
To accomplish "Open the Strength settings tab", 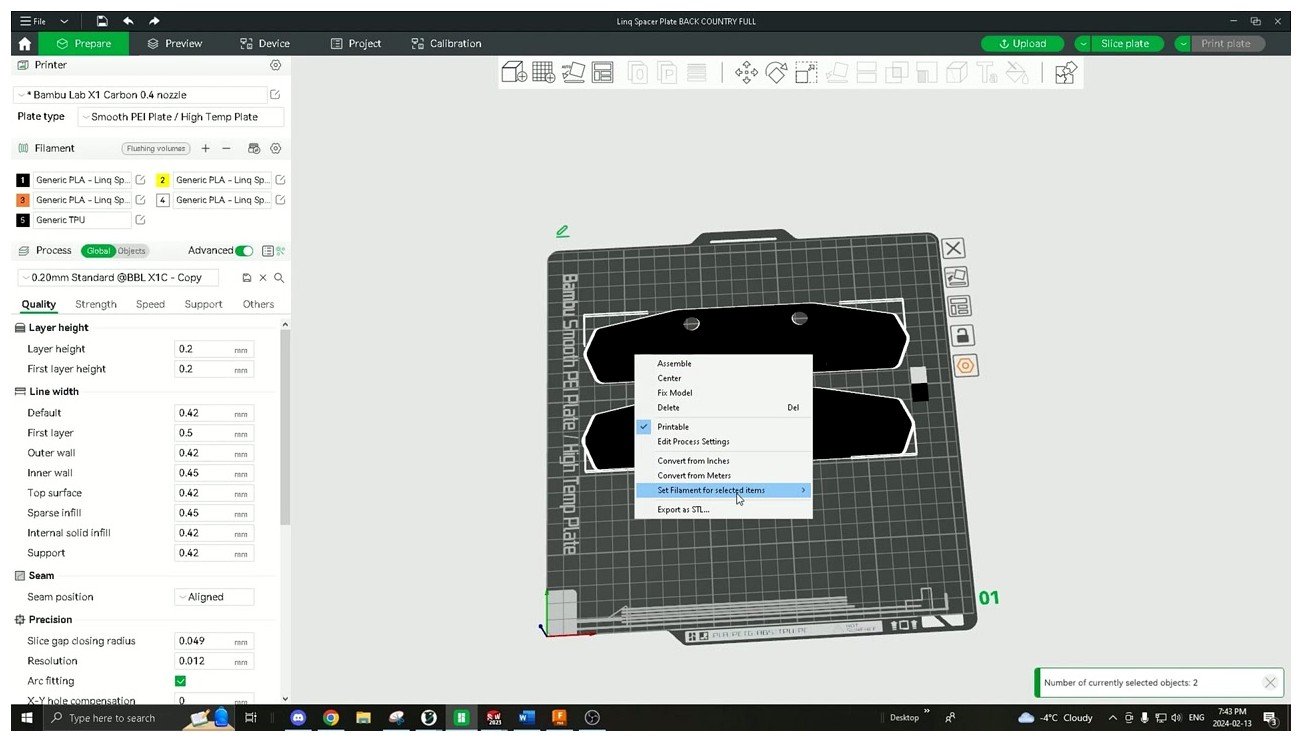I will point(96,305).
